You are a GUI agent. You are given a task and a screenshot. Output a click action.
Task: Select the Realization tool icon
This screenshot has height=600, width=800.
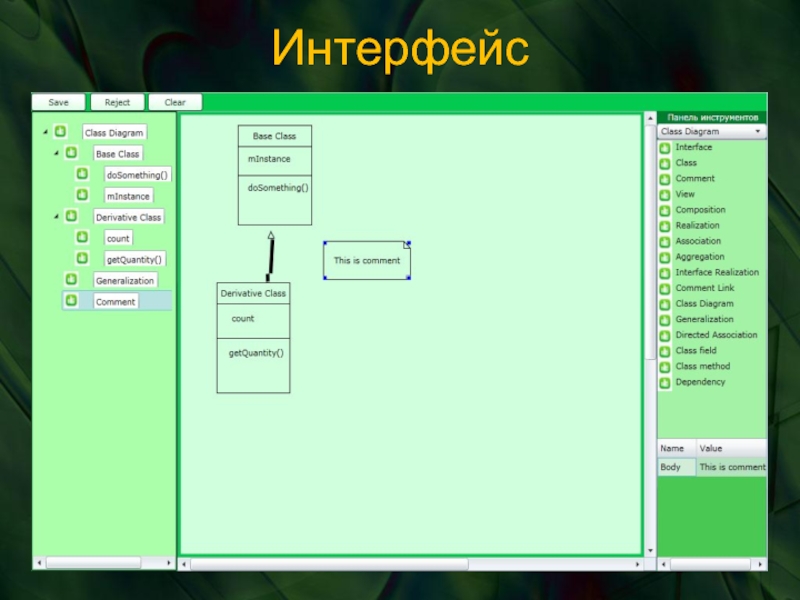click(665, 226)
